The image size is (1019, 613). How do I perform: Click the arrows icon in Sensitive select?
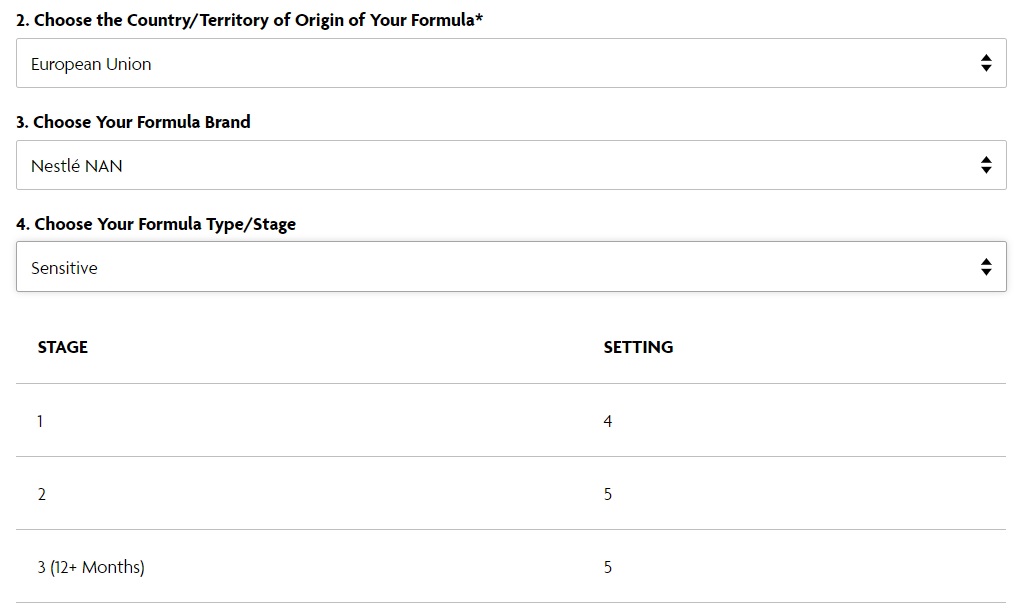(x=986, y=267)
